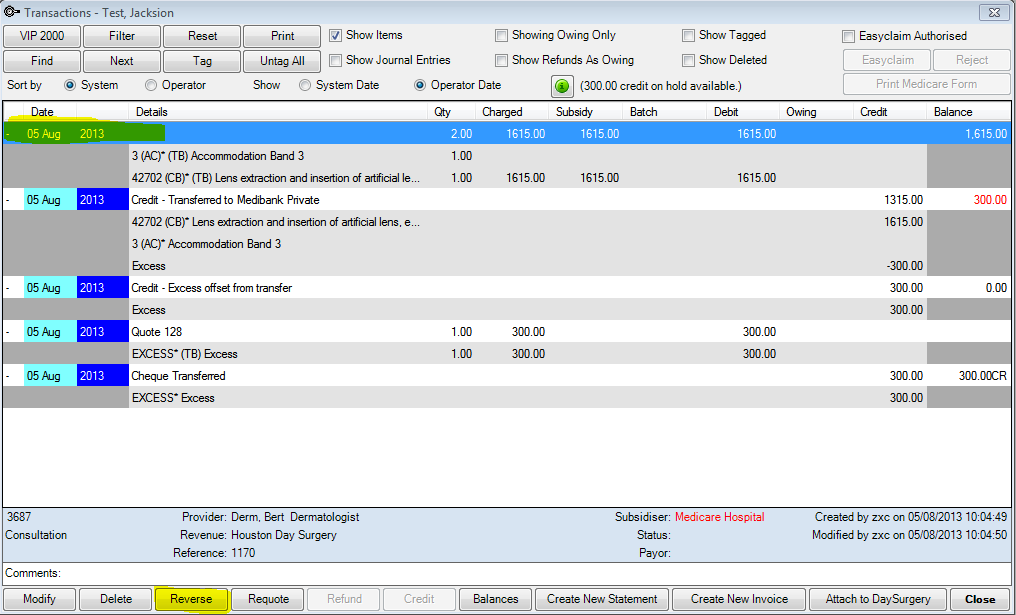Enable the Show Deleted checkbox
This screenshot has width=1016, height=615.
pyautogui.click(x=688, y=60)
